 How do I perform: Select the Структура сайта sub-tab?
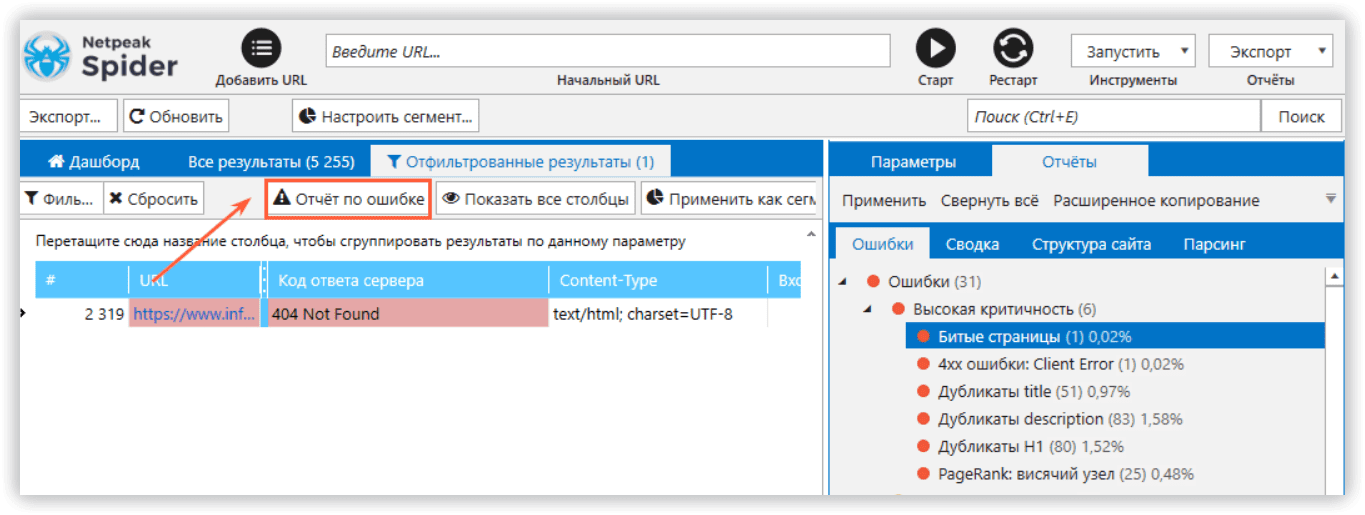tap(1091, 244)
